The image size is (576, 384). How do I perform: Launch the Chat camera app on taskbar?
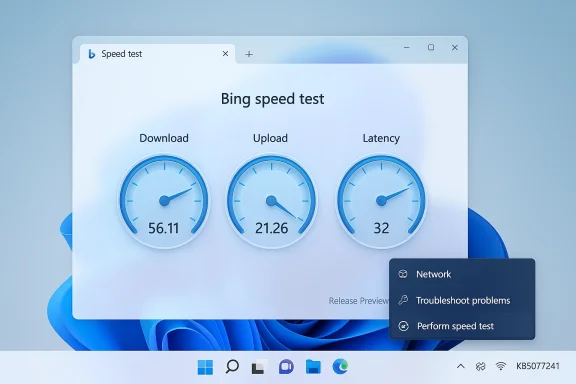286,367
